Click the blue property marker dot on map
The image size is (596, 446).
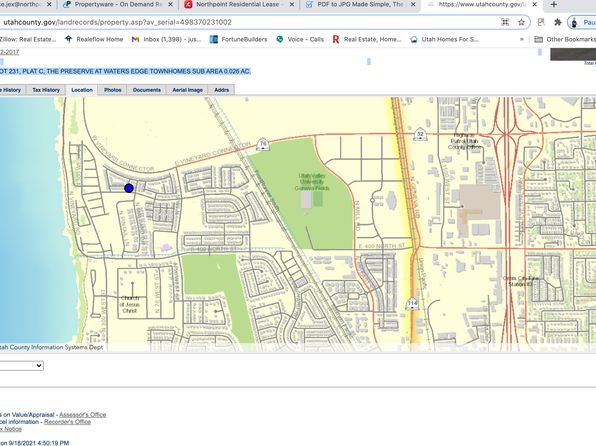point(129,188)
